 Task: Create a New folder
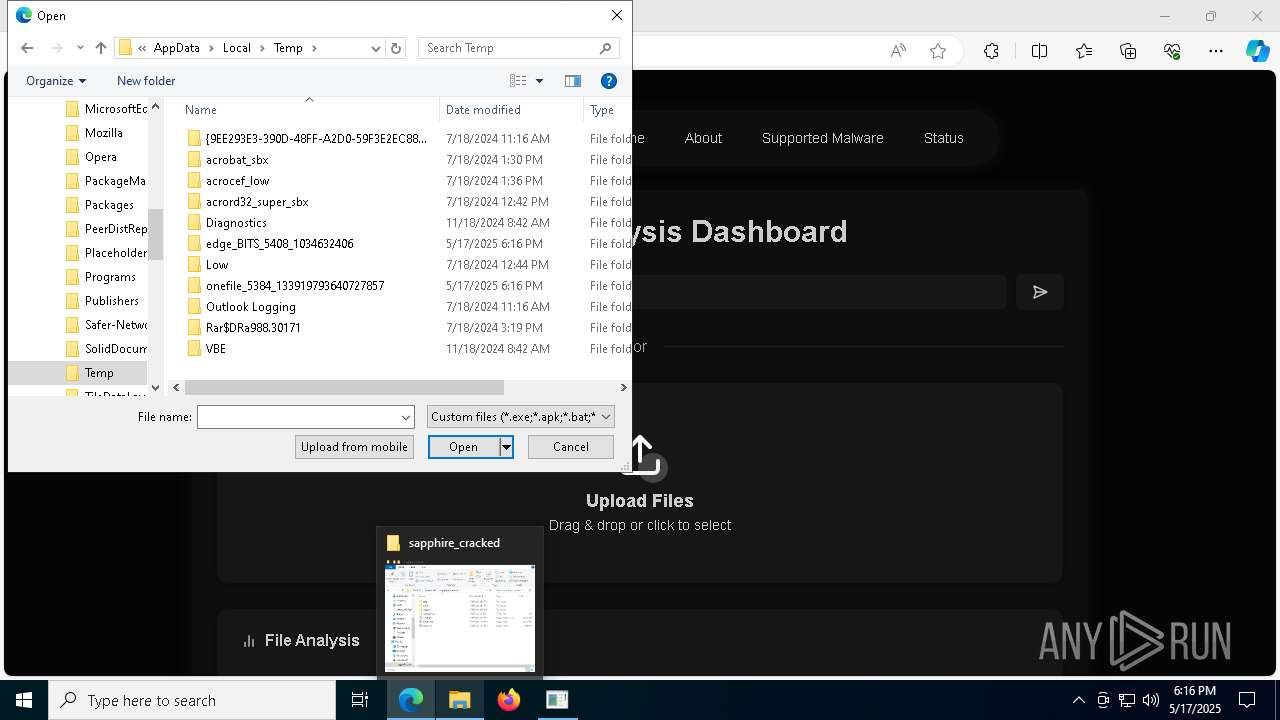[x=146, y=81]
